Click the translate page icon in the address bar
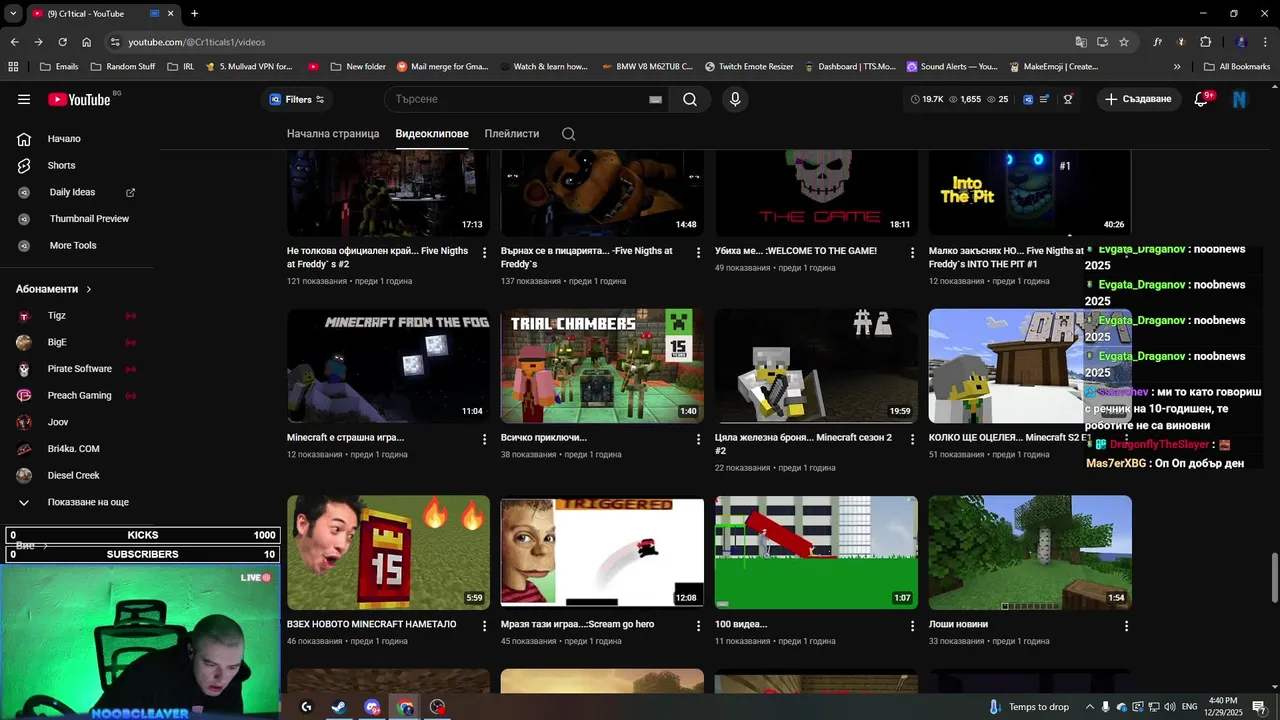The height and width of the screenshot is (720, 1280). [x=1081, y=42]
